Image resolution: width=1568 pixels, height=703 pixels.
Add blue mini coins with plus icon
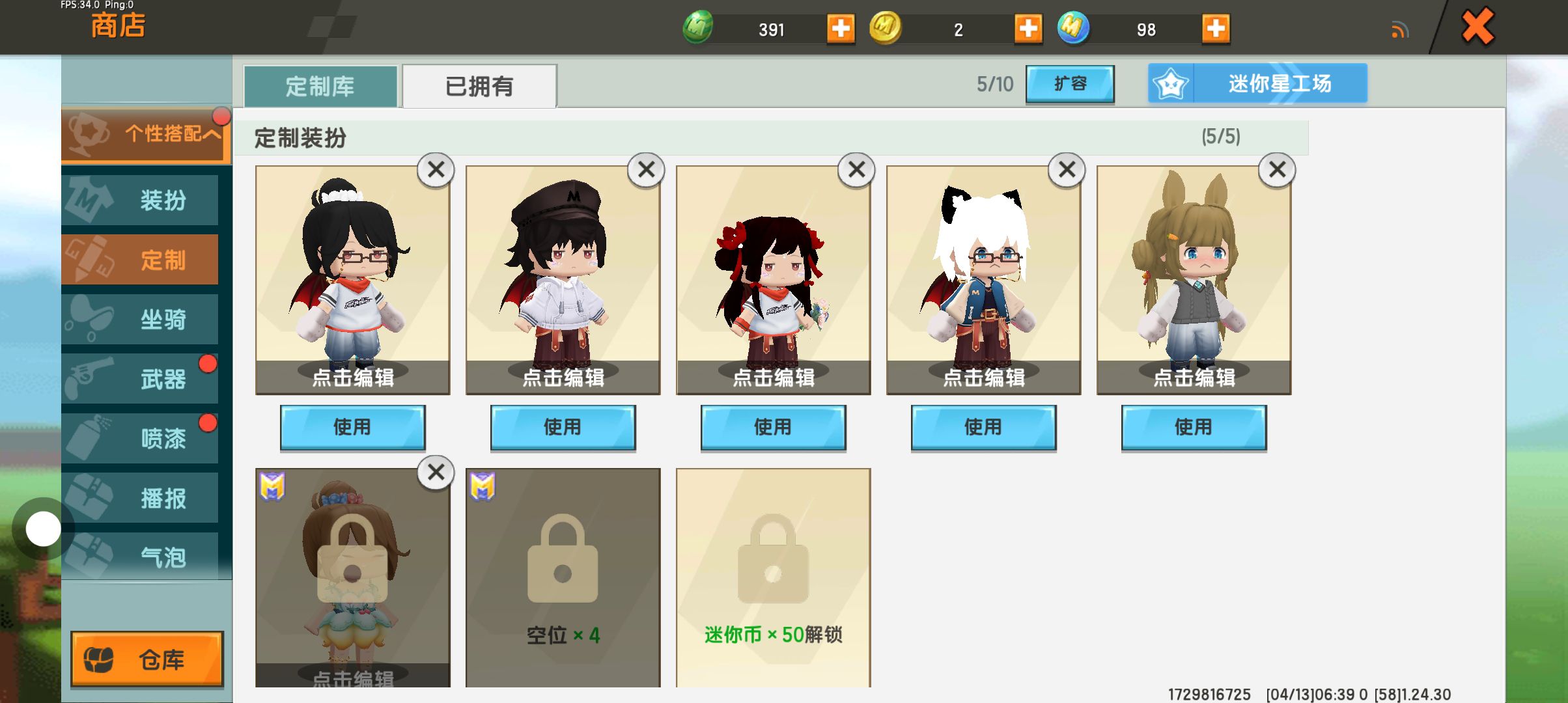(x=1216, y=29)
